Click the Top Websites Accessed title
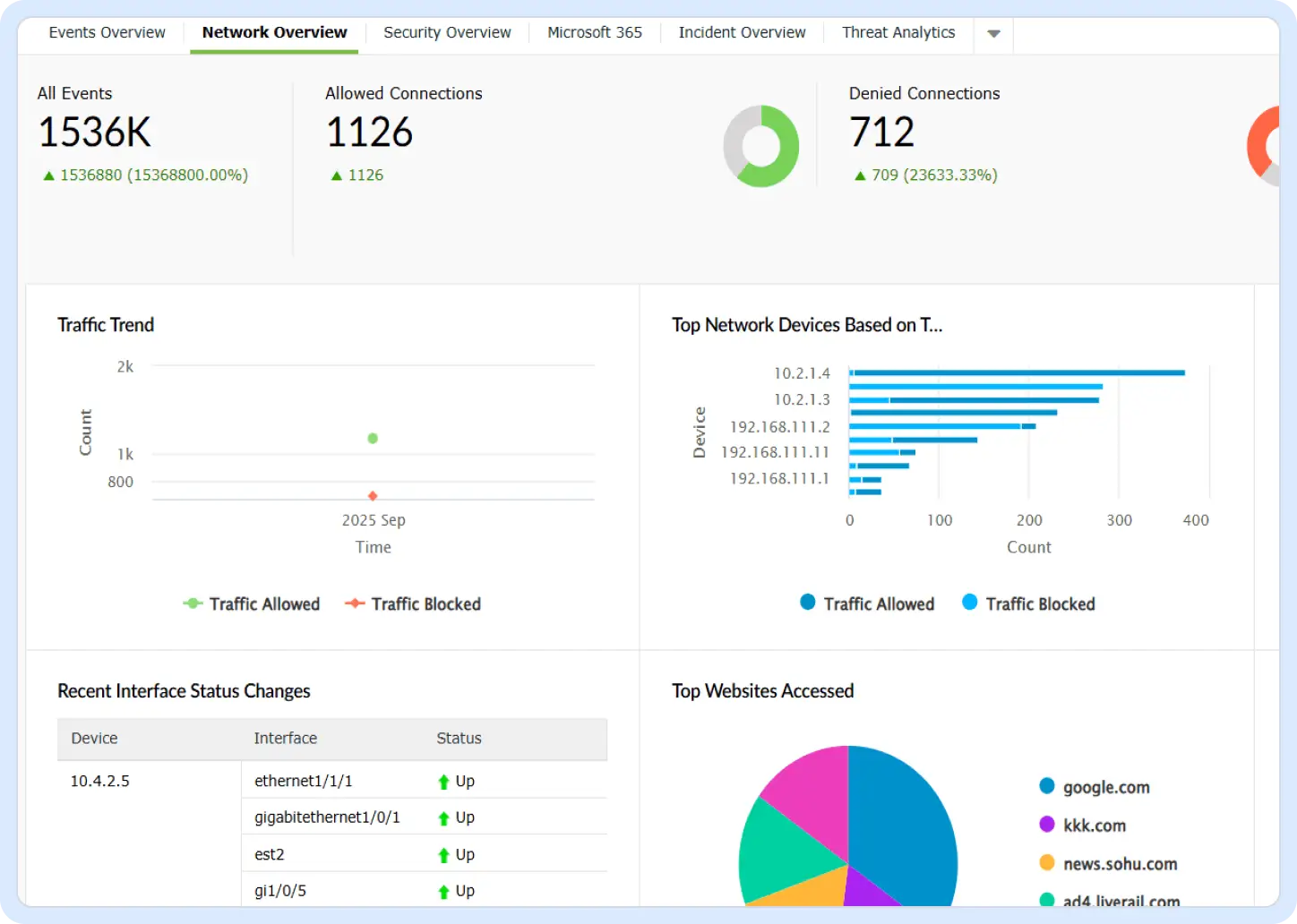 [x=763, y=691]
